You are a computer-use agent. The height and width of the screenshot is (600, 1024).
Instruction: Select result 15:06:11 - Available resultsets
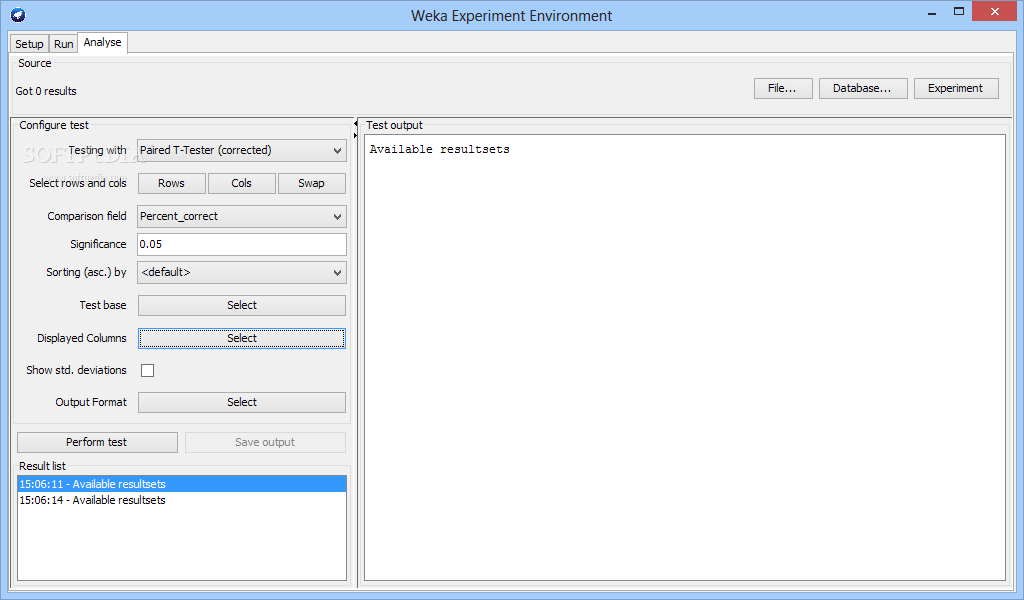[x=182, y=484]
